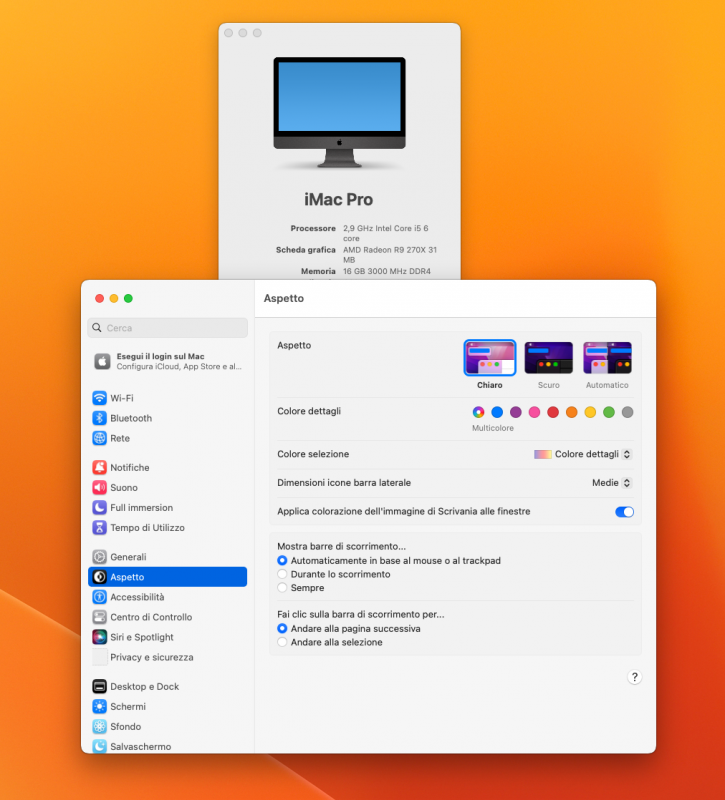Open Wi-Fi settings pane
725x800 pixels.
(167, 398)
